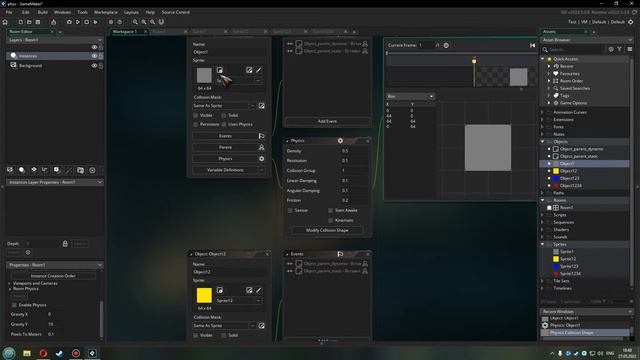
Task: Click select sprite icon in Object1 panel
Action: click(220, 70)
